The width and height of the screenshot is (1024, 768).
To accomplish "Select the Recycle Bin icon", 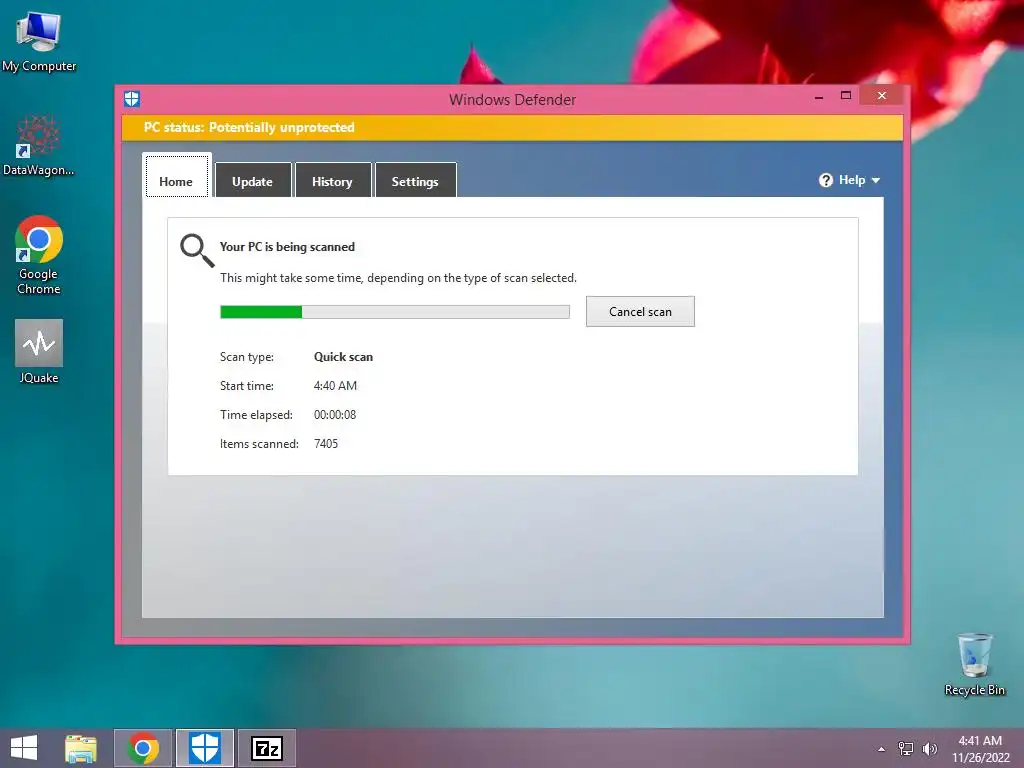I will coord(974,664).
